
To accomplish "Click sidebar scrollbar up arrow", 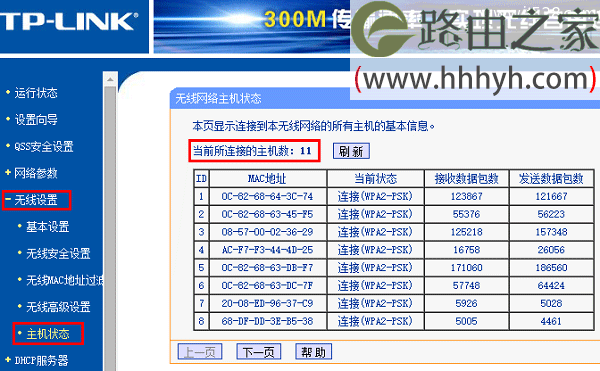I will pos(110,79).
